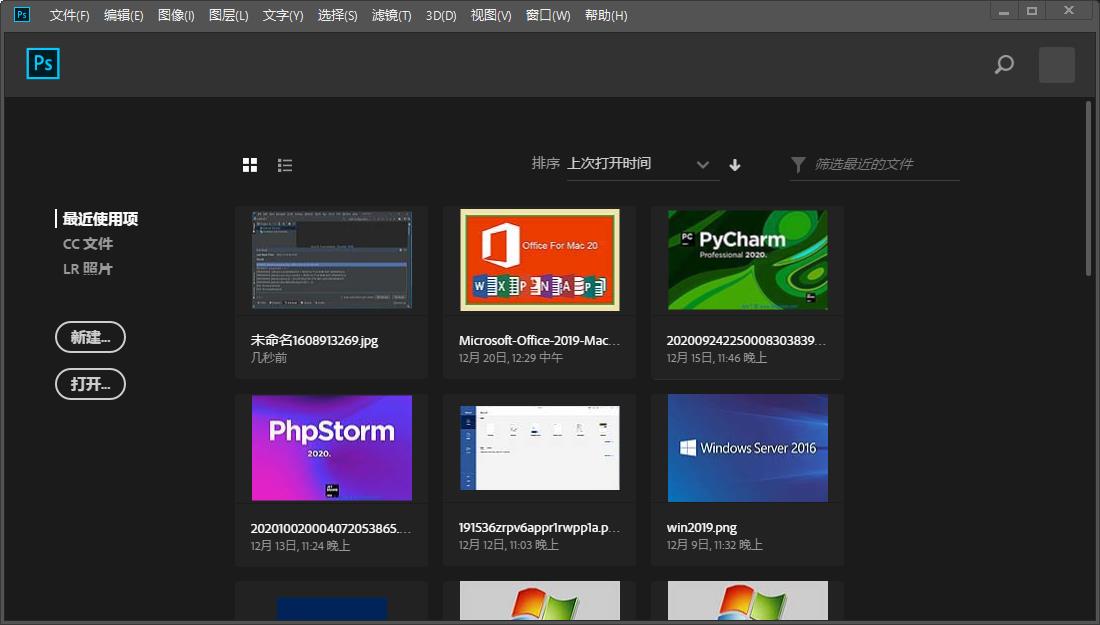The height and width of the screenshot is (625, 1100).
Task: Click file name win2019.png
Action: click(702, 528)
